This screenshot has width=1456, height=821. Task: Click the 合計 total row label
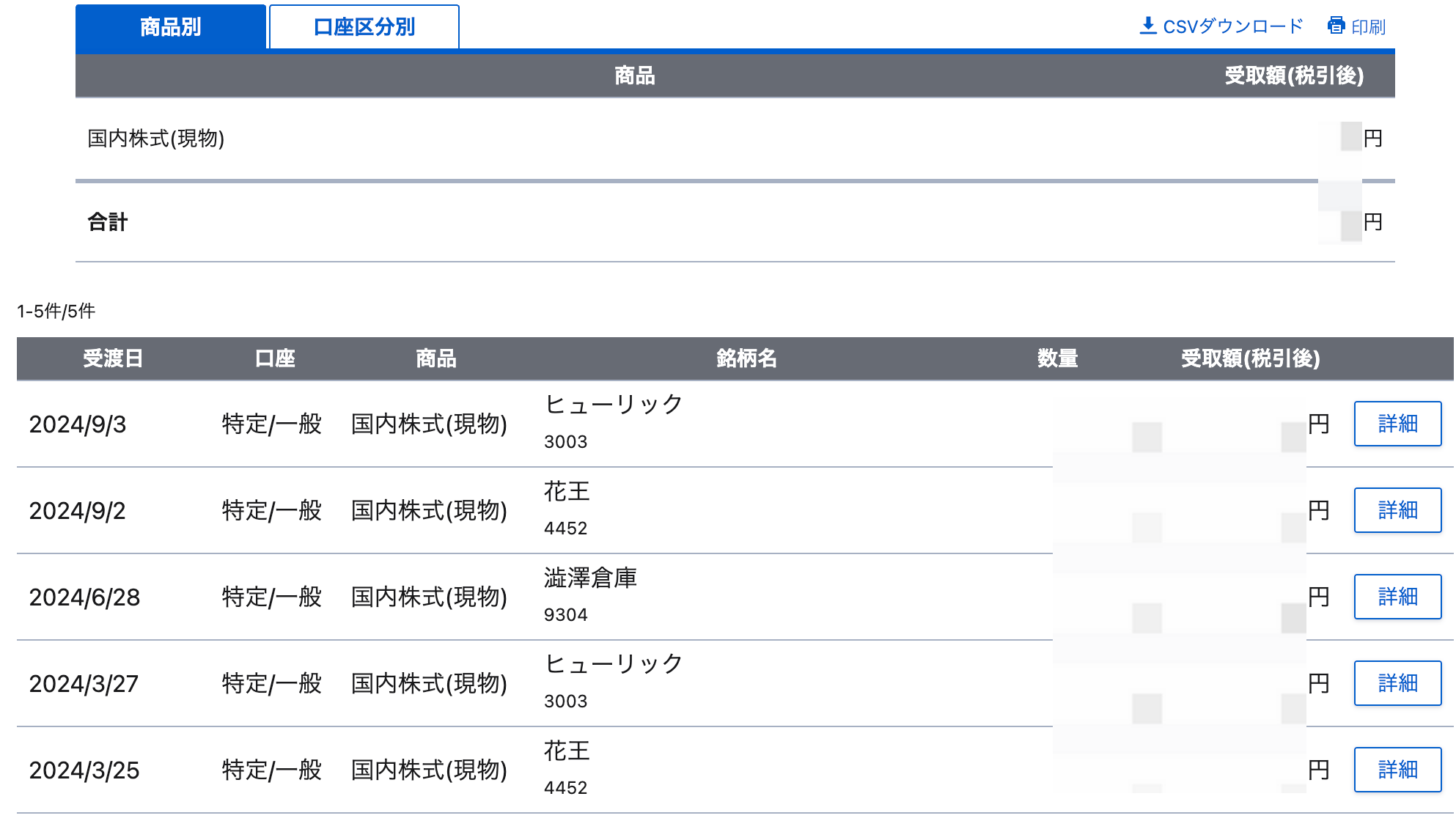[108, 221]
